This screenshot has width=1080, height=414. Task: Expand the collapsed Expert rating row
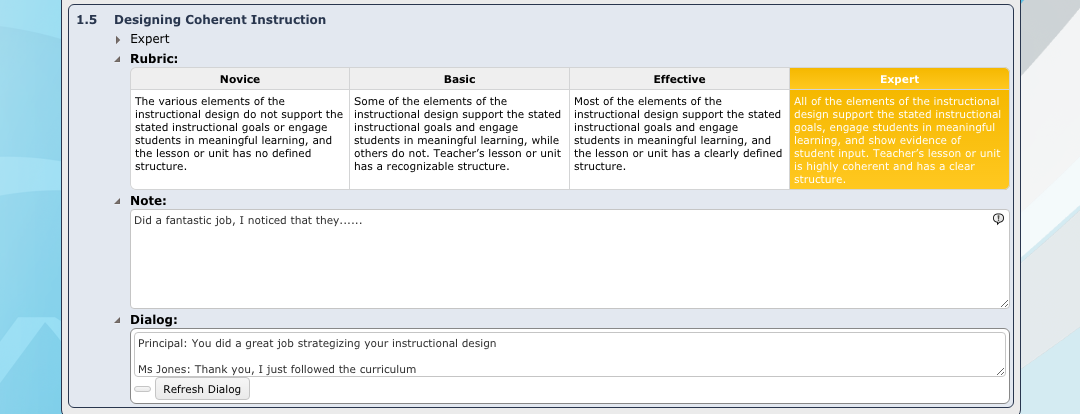point(118,40)
